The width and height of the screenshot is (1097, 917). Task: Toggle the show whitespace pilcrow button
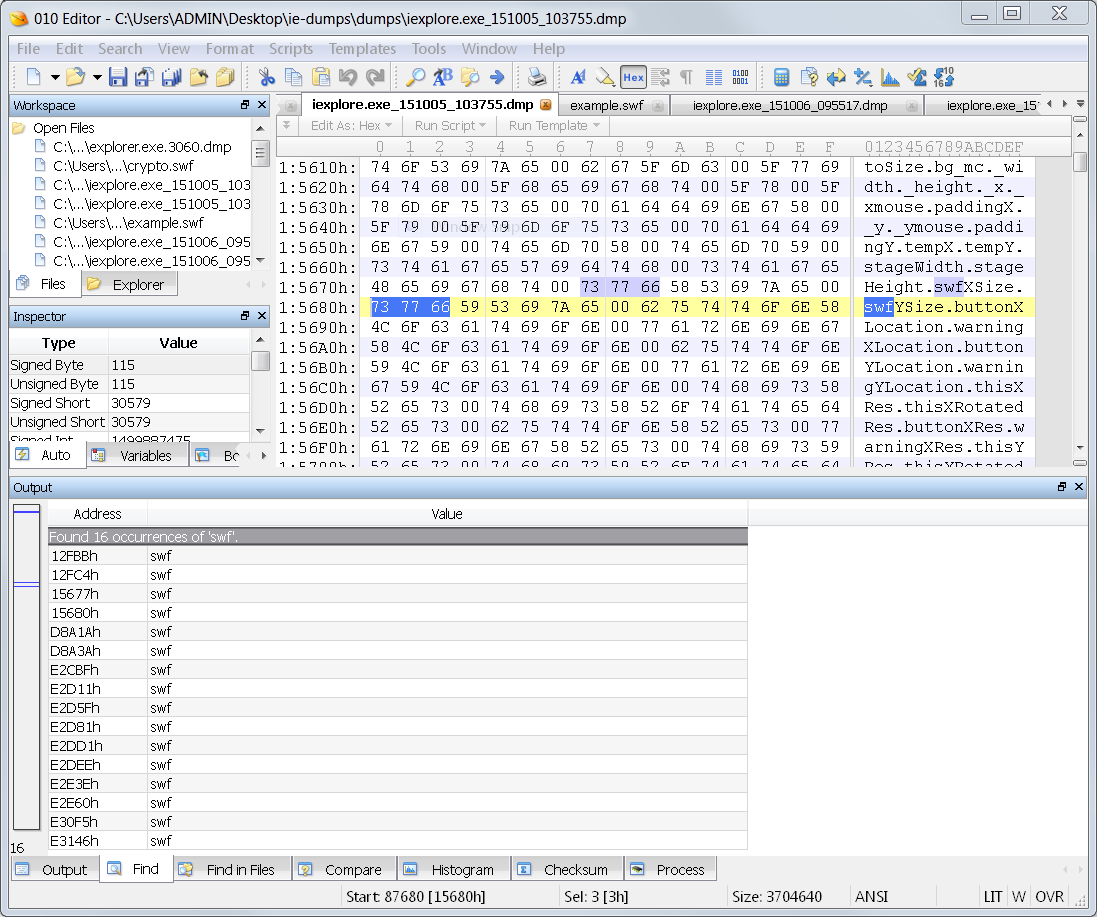point(686,77)
